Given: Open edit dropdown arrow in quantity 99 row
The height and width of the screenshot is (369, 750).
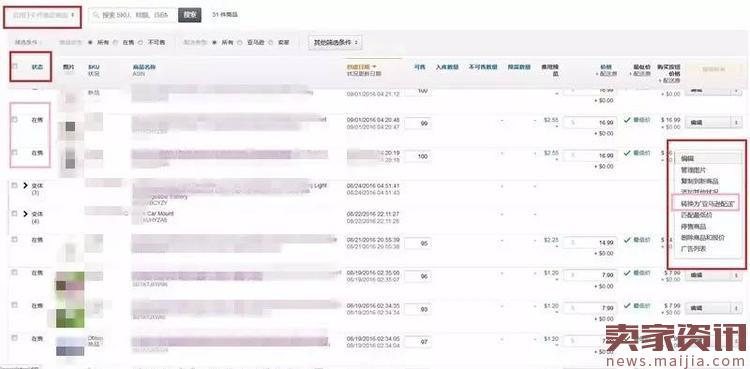Looking at the screenshot, I should tap(737, 123).
